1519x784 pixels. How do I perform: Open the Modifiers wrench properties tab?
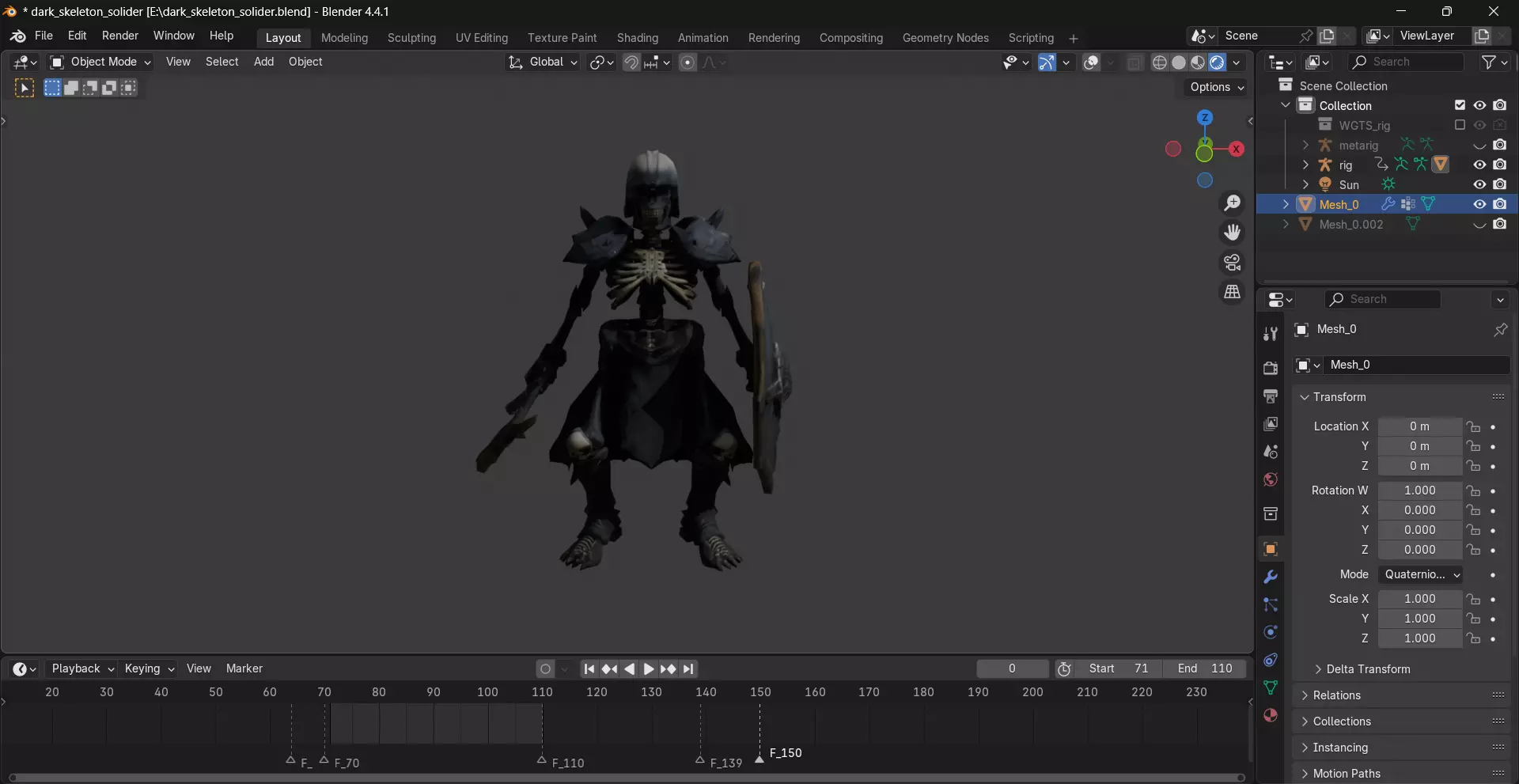tap(1271, 577)
